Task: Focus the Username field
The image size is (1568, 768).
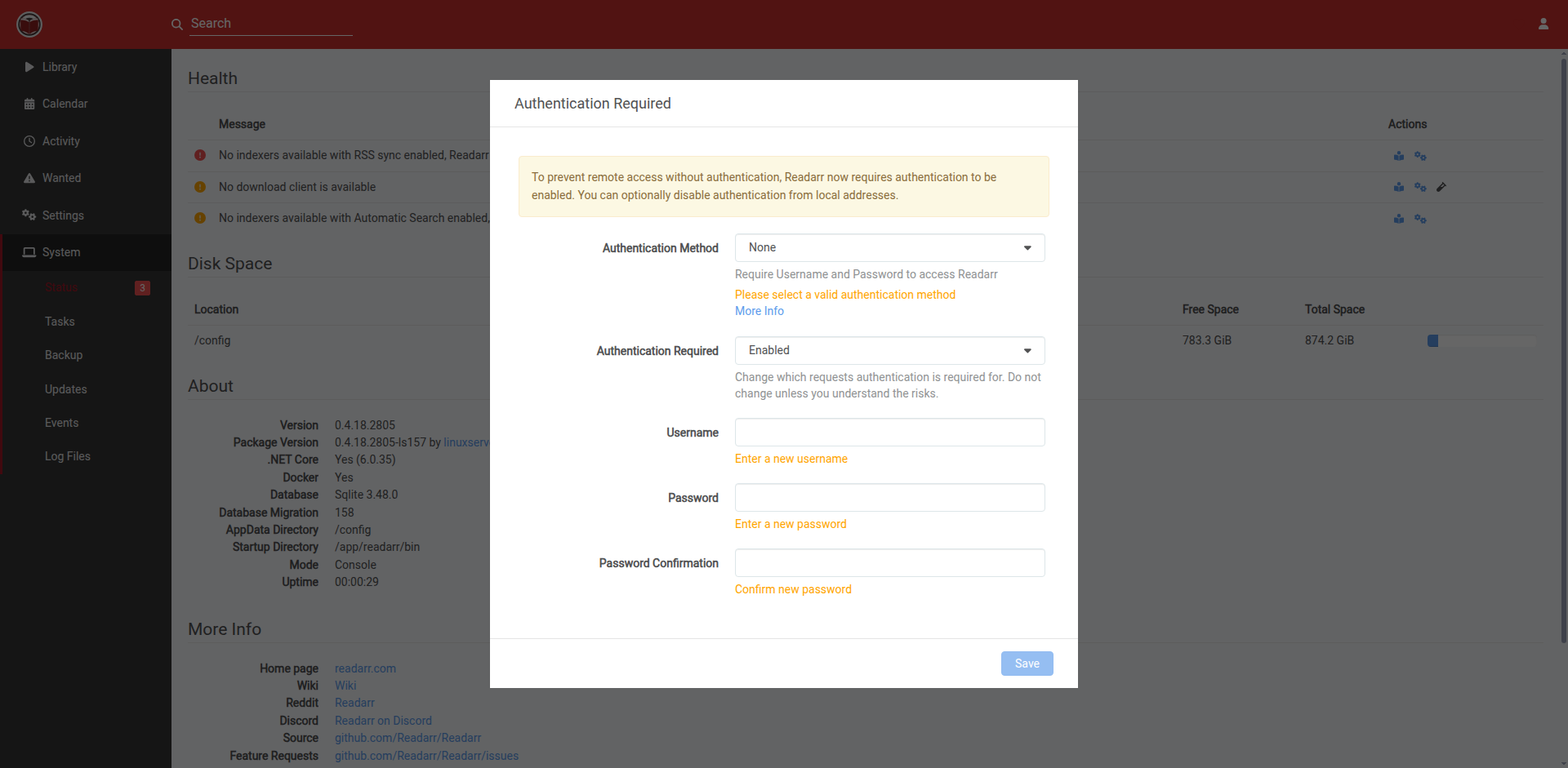Action: pyautogui.click(x=890, y=433)
